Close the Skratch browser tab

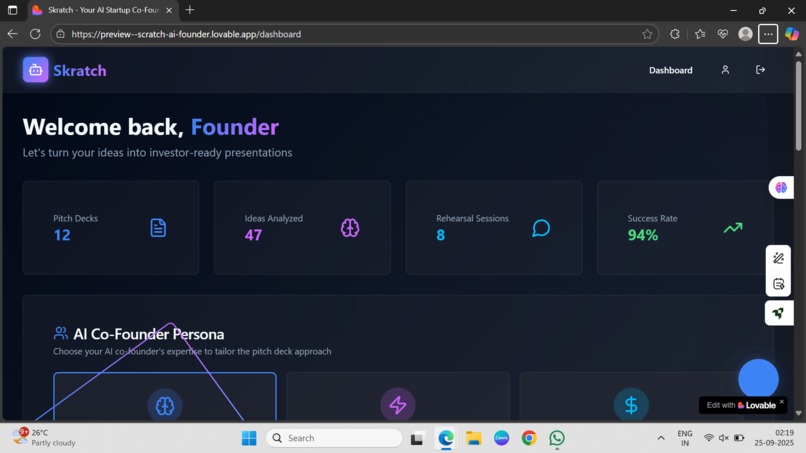point(169,10)
